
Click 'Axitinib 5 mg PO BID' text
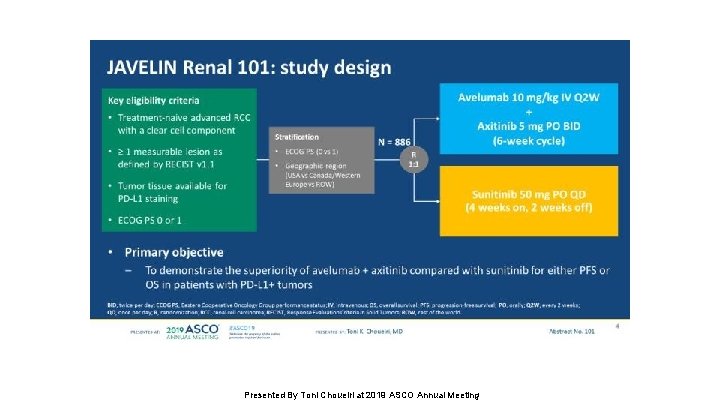(x=529, y=126)
